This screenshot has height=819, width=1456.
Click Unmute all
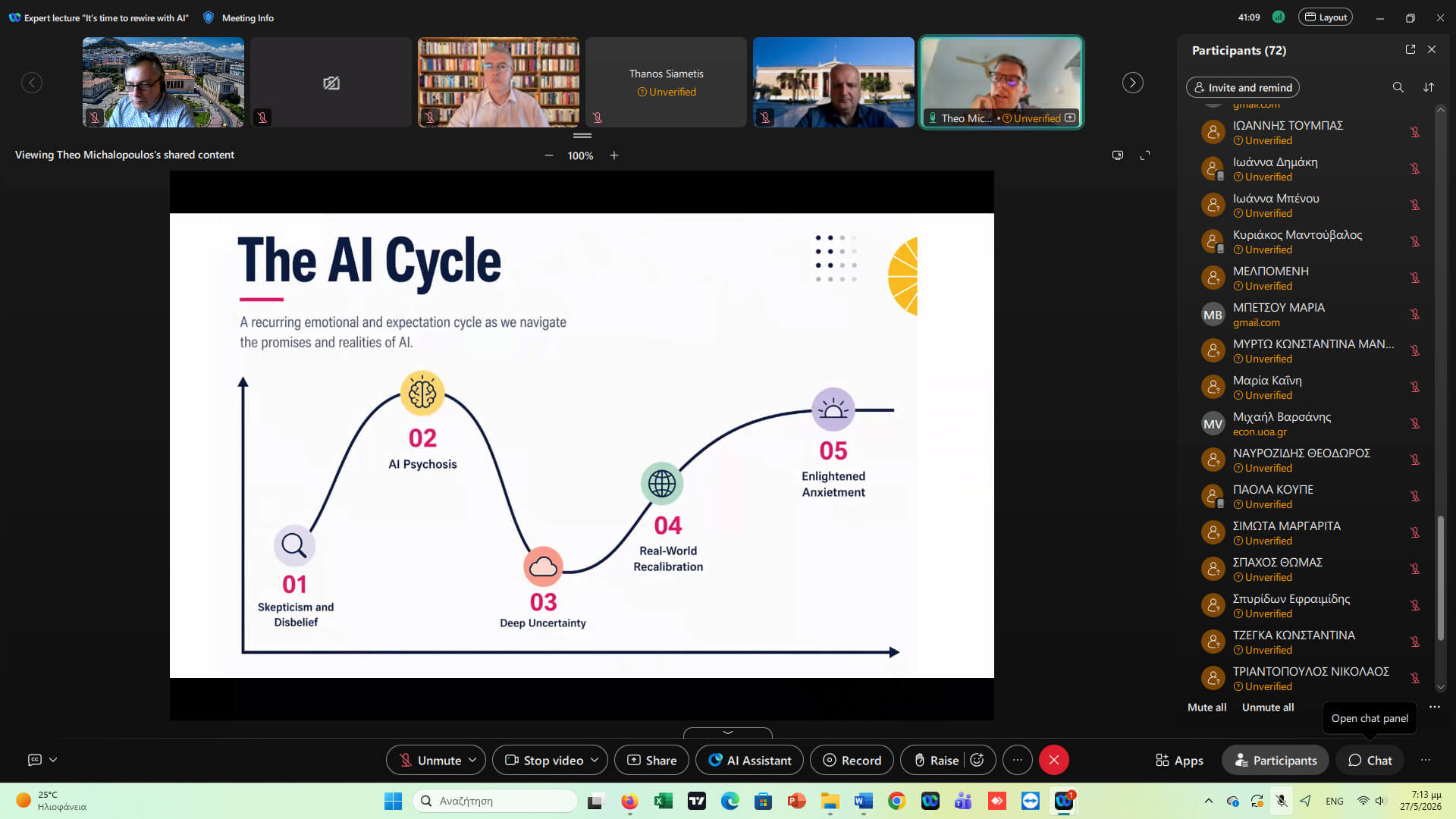[1268, 707]
